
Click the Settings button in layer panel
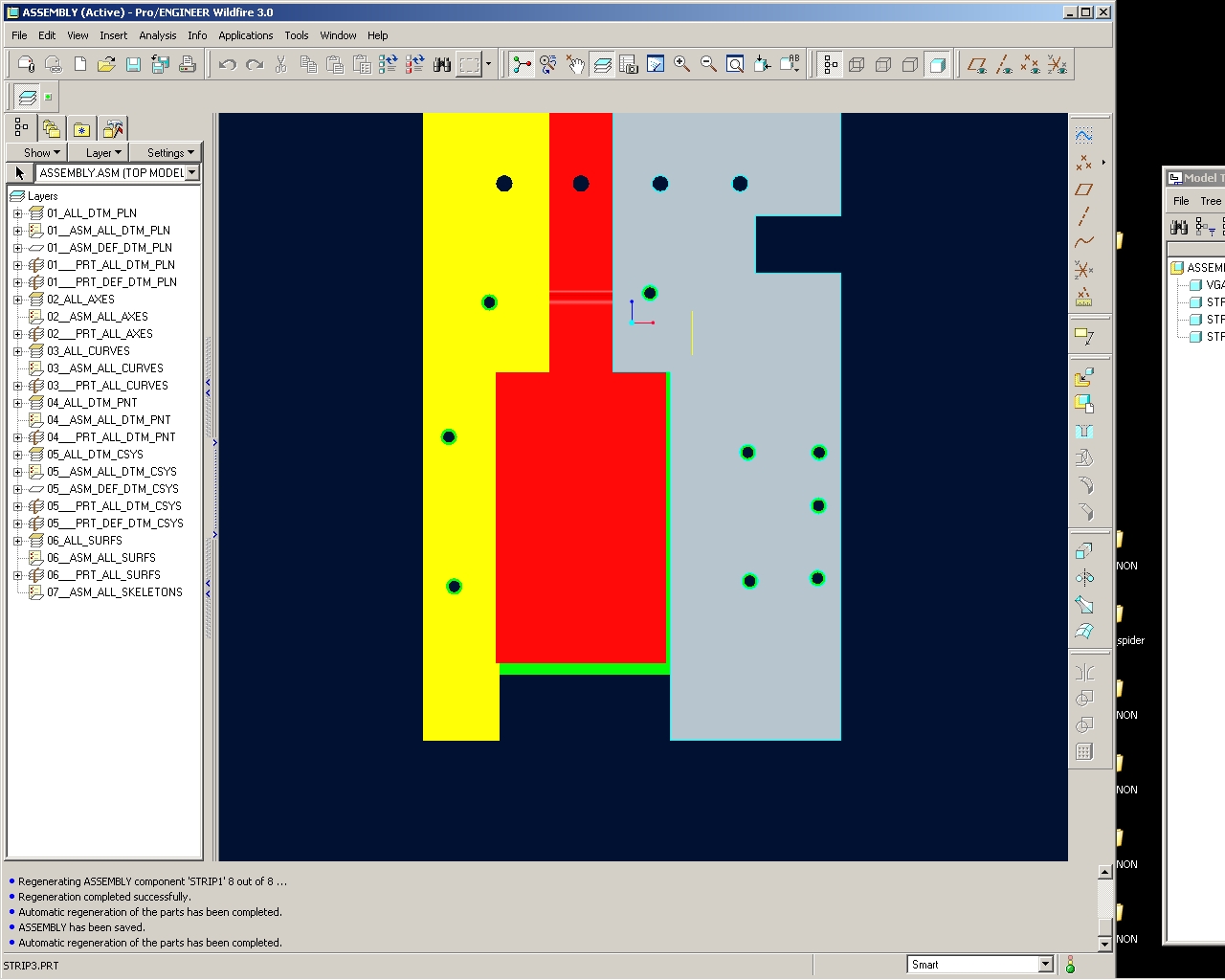(x=169, y=153)
